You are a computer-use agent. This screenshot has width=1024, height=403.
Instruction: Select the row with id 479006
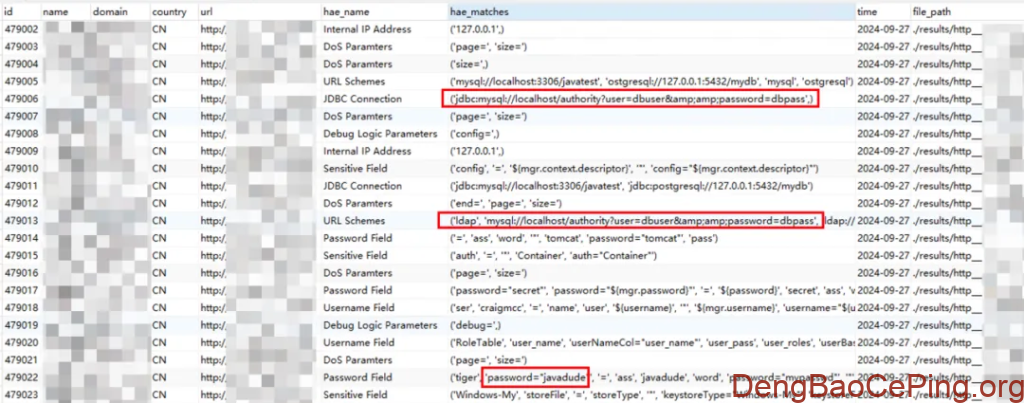tap(22, 99)
